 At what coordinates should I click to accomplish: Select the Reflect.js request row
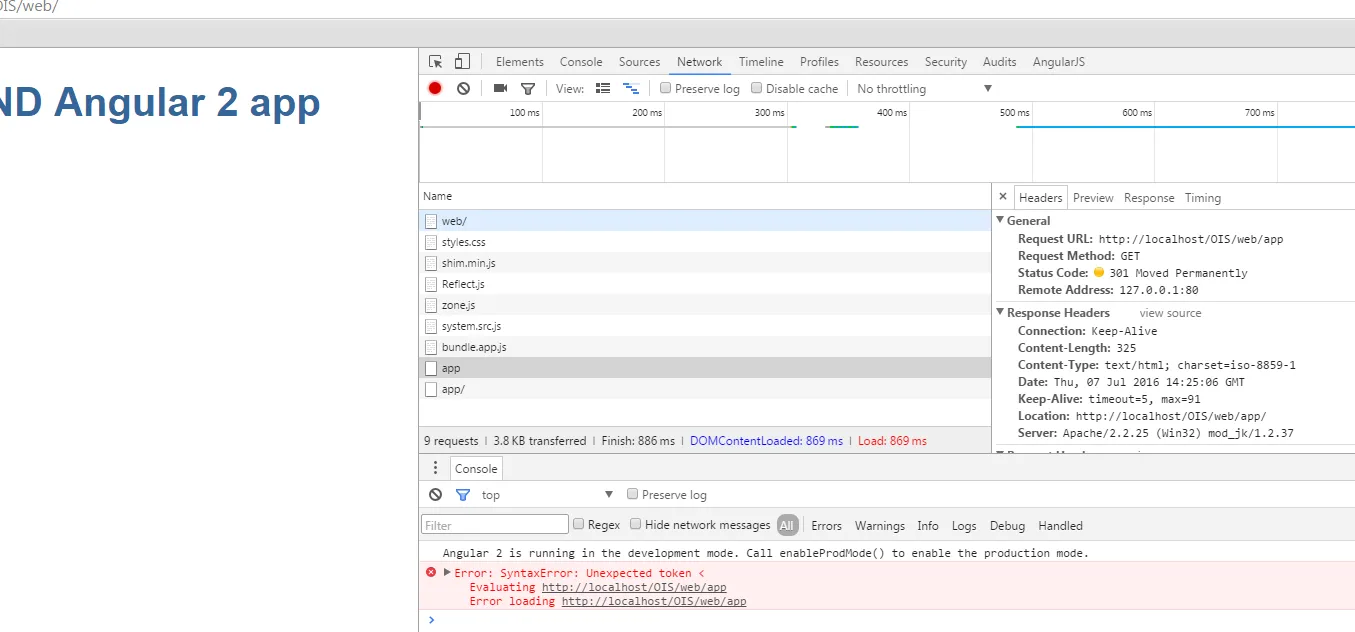[x=705, y=284]
